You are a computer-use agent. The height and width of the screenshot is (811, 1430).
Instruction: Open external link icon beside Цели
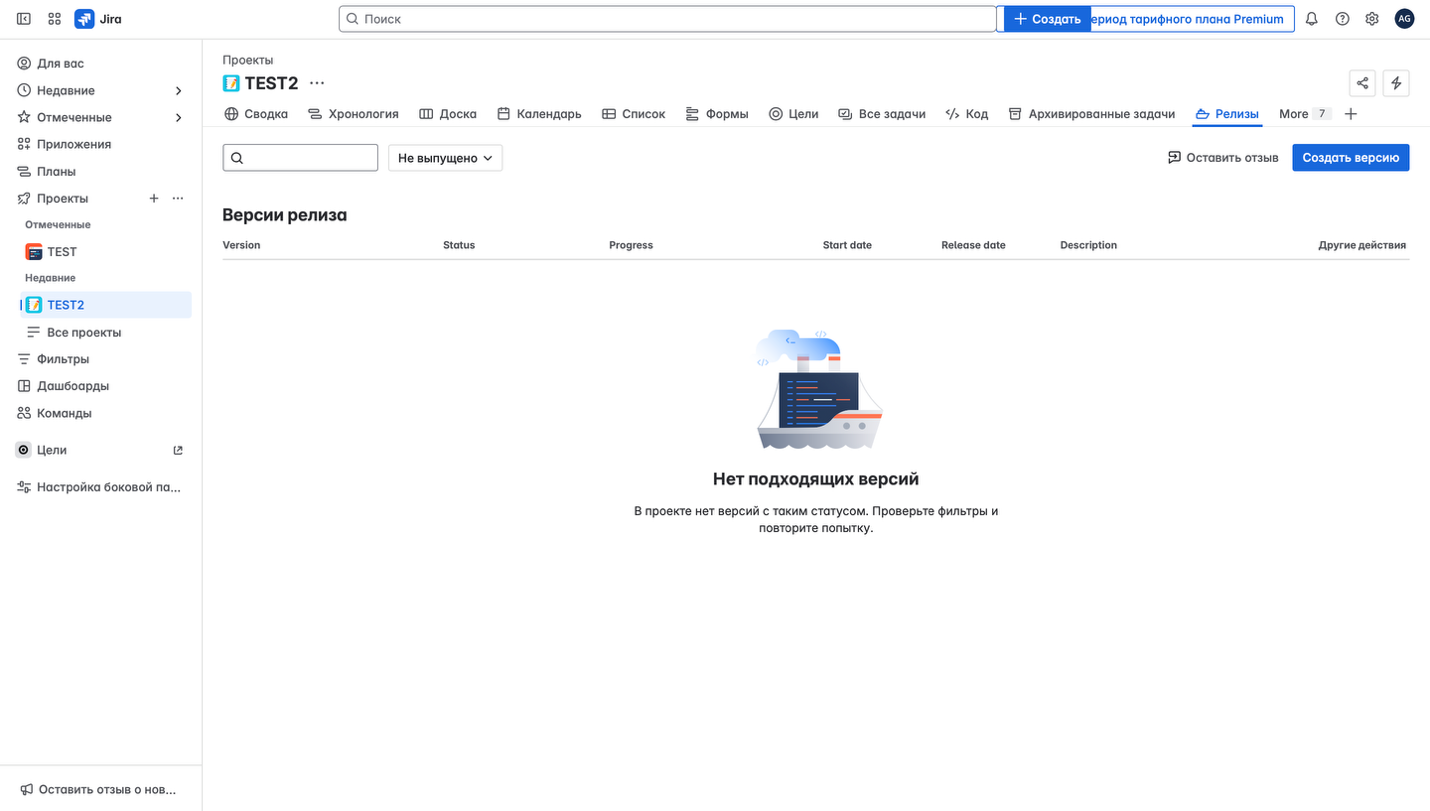coord(178,450)
